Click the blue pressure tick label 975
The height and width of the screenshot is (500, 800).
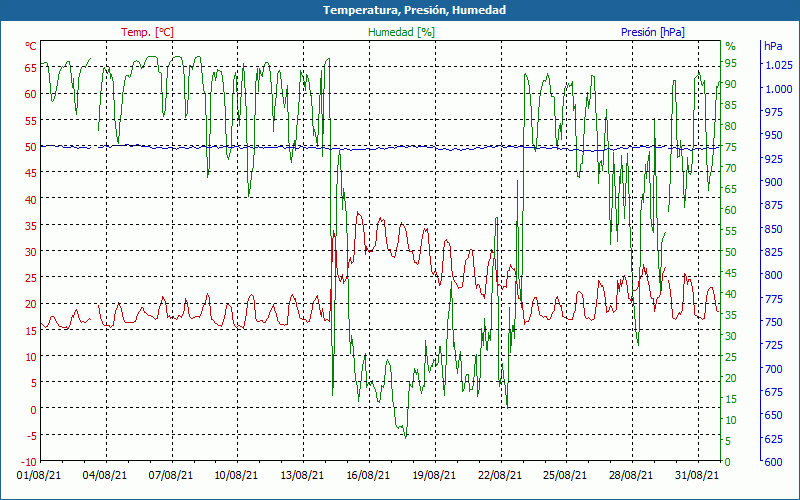[x=773, y=112]
